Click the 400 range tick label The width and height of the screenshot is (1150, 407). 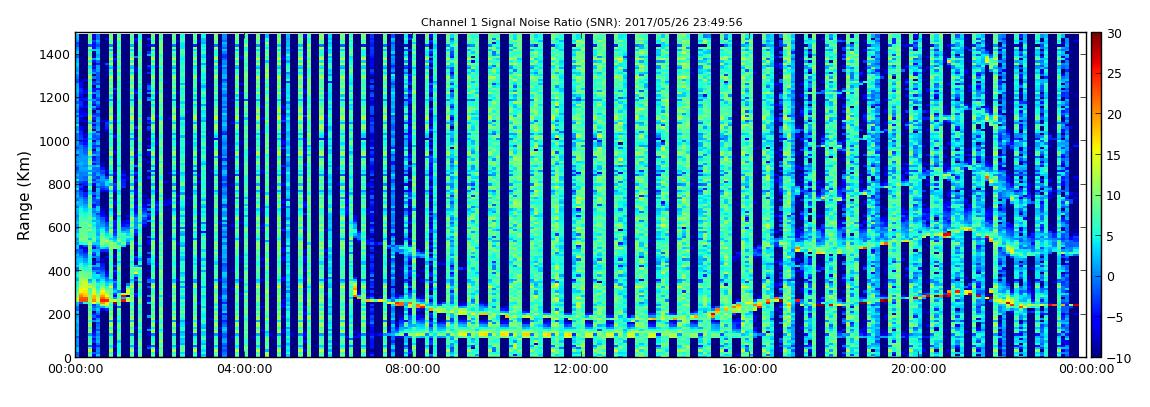click(60, 271)
